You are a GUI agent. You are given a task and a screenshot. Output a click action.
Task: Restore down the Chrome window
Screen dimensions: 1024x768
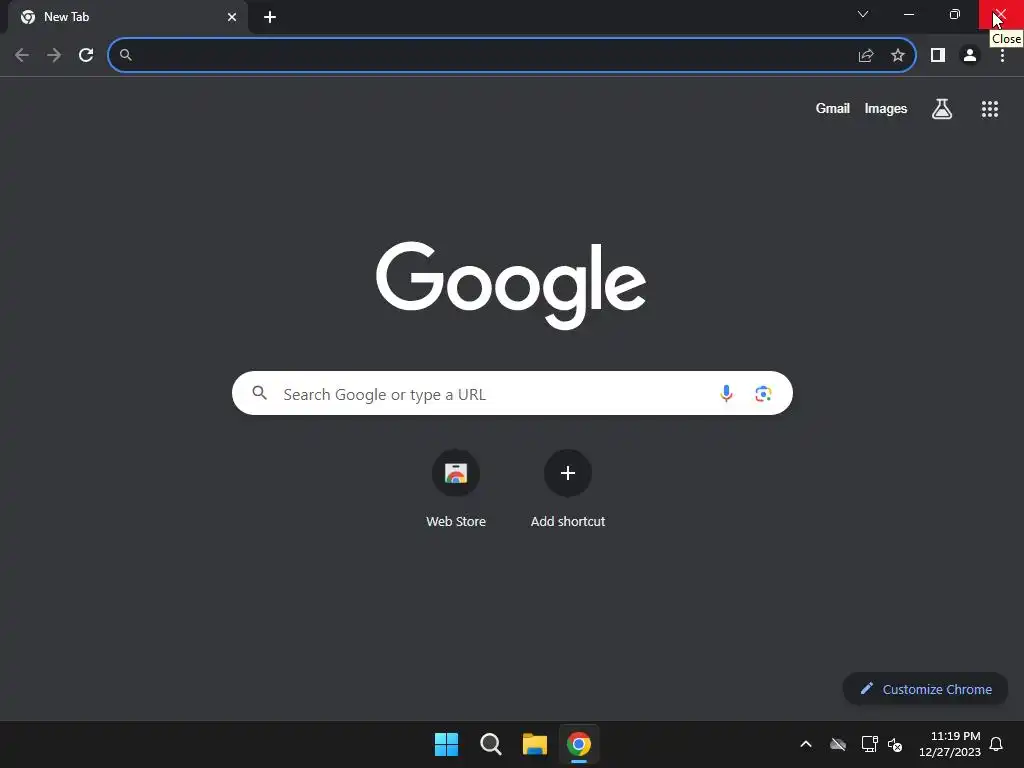click(954, 14)
